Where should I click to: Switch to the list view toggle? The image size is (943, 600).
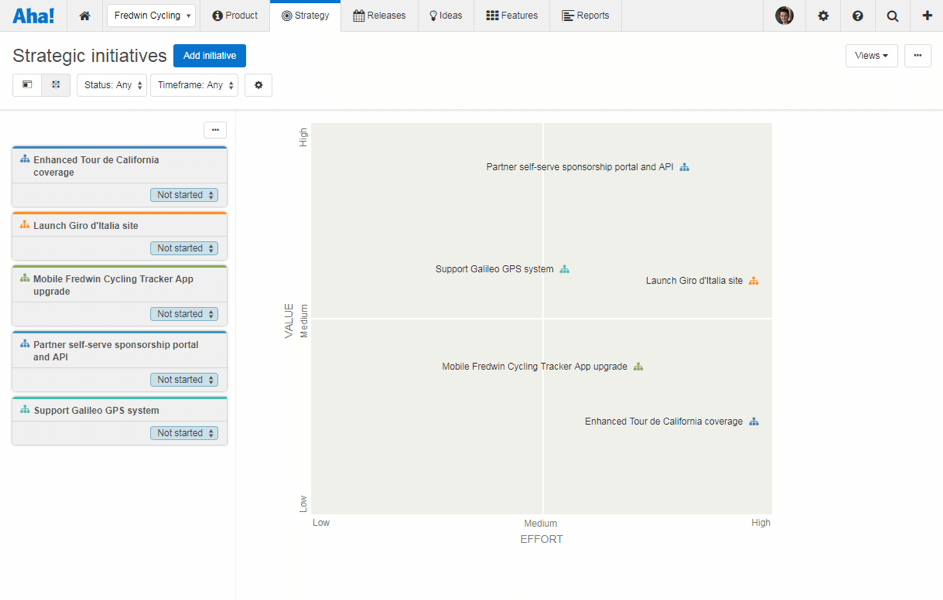pyautogui.click(x=27, y=85)
